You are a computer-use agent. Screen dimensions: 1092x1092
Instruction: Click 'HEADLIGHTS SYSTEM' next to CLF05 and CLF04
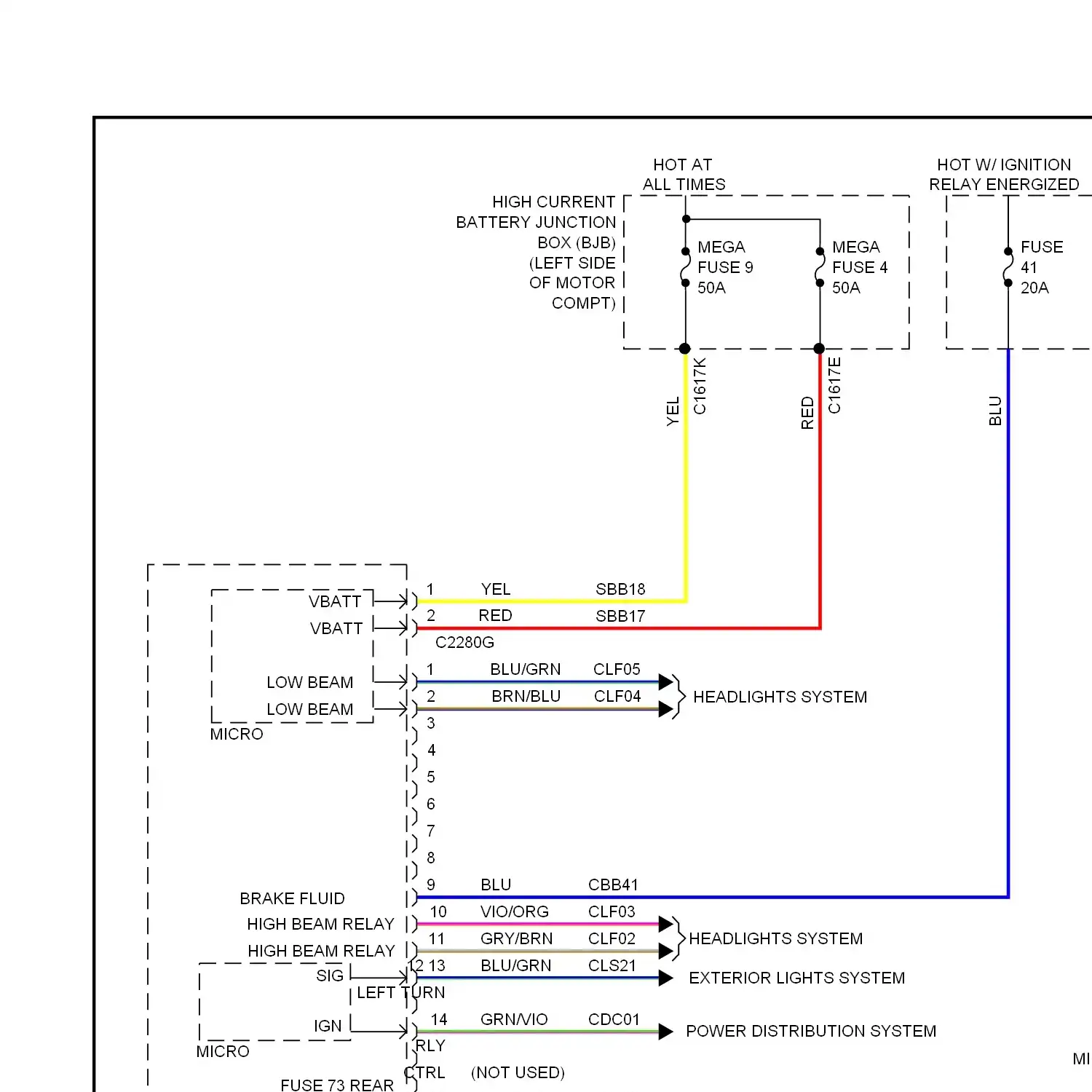tap(780, 697)
